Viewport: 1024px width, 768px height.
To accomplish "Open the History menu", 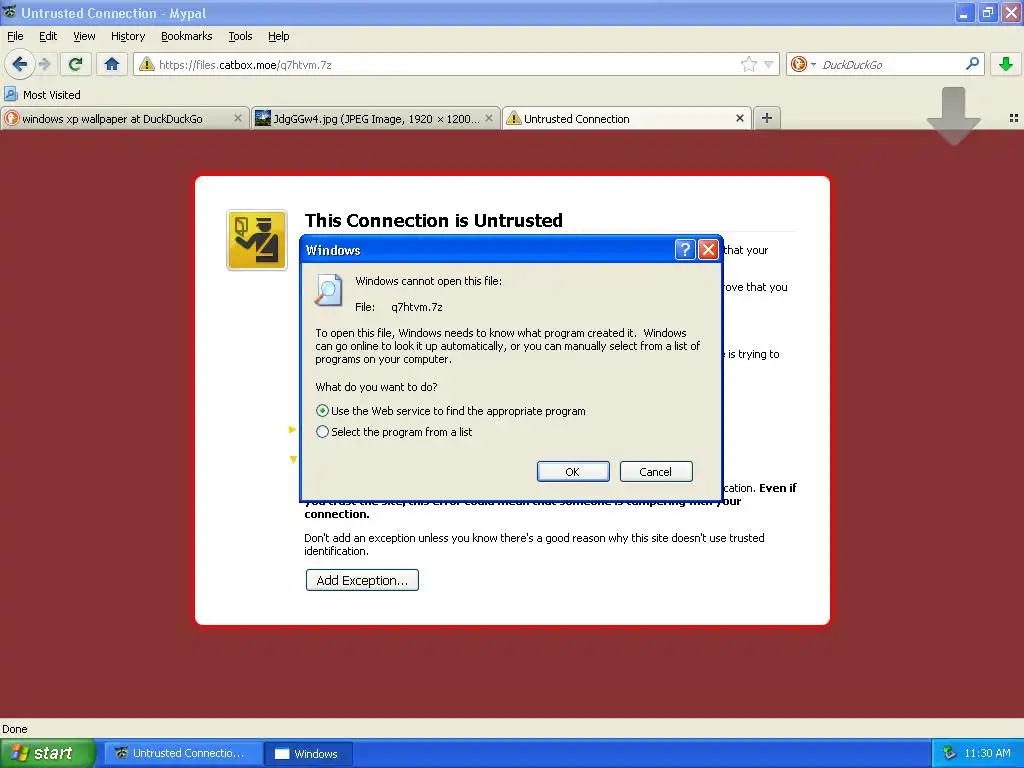I will tap(127, 36).
